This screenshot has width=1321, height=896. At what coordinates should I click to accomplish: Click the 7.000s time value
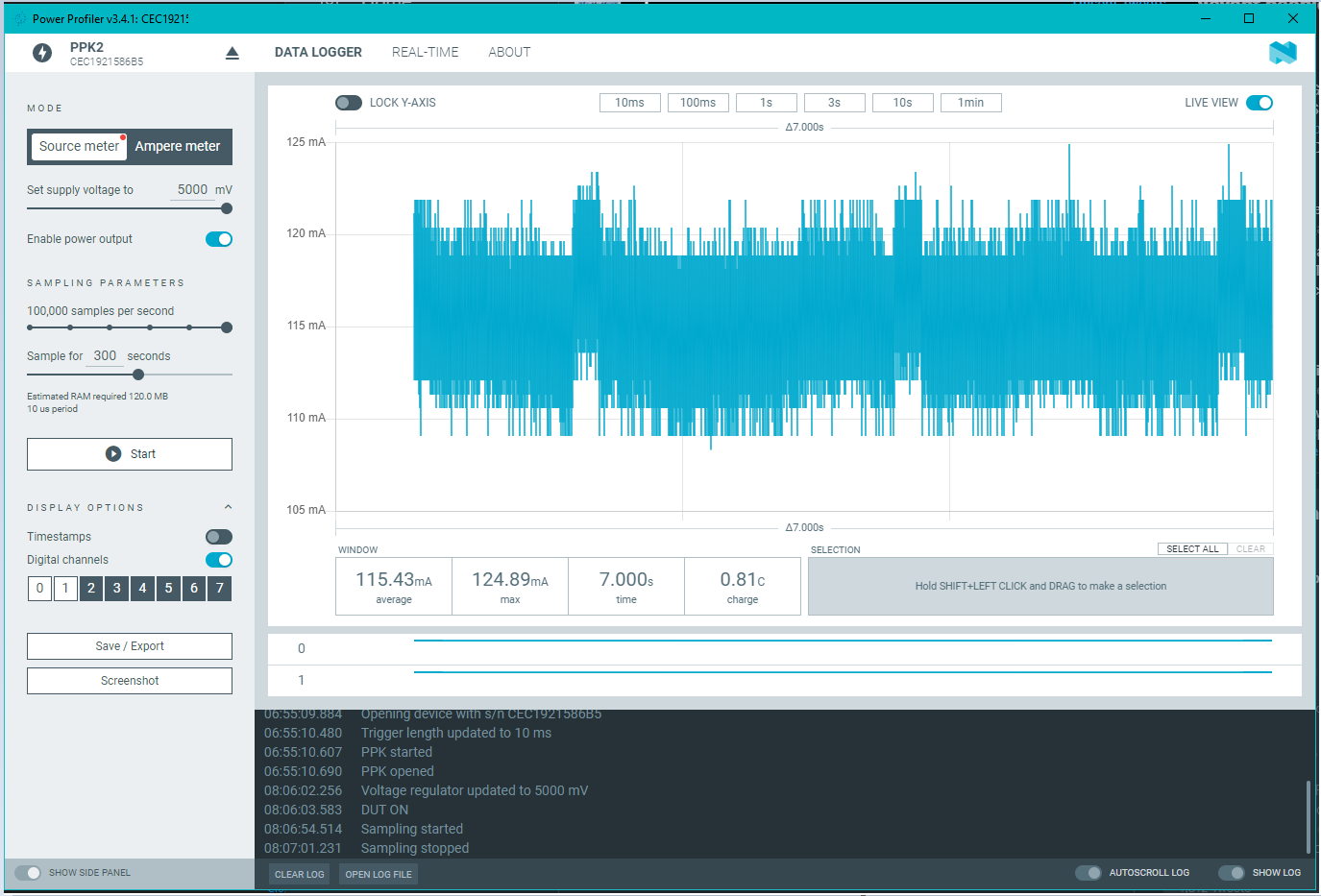(x=626, y=580)
